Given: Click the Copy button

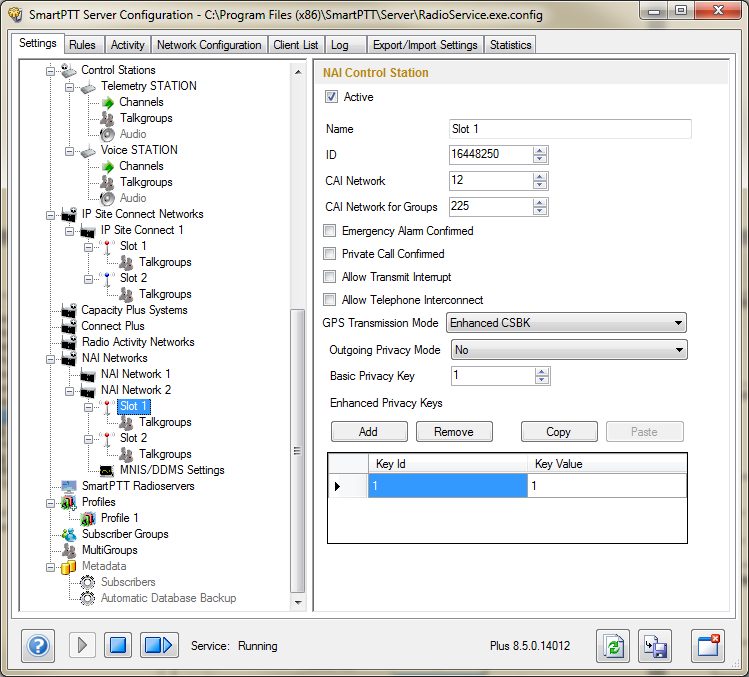Looking at the screenshot, I should click(559, 432).
